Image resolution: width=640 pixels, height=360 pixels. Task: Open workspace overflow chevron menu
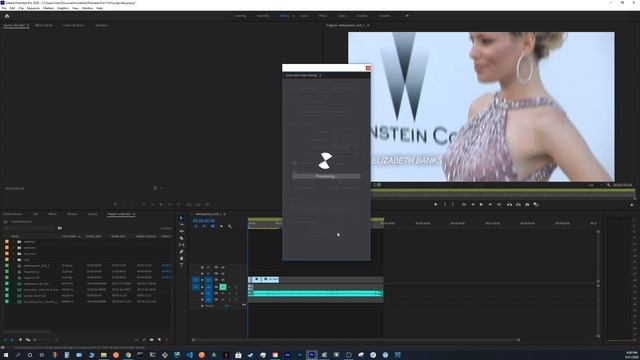407,16
